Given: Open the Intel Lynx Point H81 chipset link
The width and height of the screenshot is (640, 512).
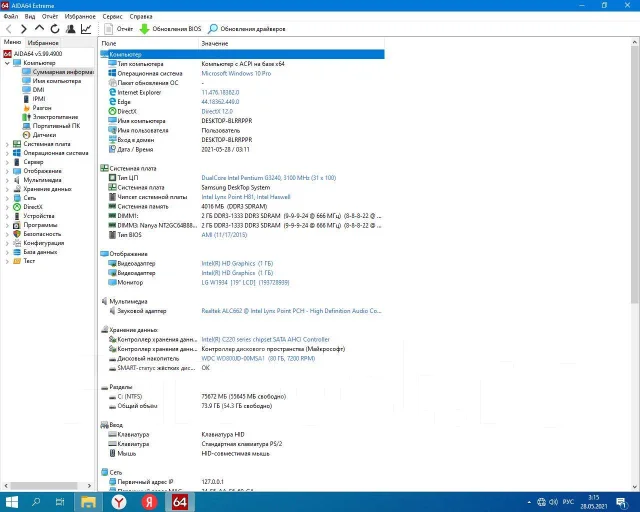Looking at the screenshot, I should click(246, 197).
